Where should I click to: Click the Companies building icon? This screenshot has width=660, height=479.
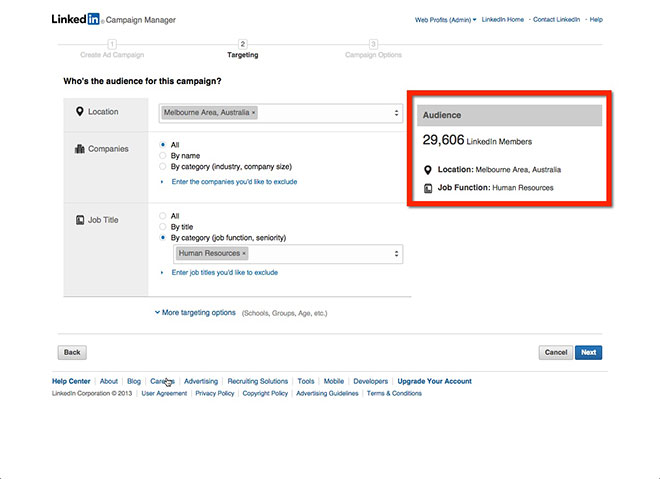pyautogui.click(x=80, y=149)
